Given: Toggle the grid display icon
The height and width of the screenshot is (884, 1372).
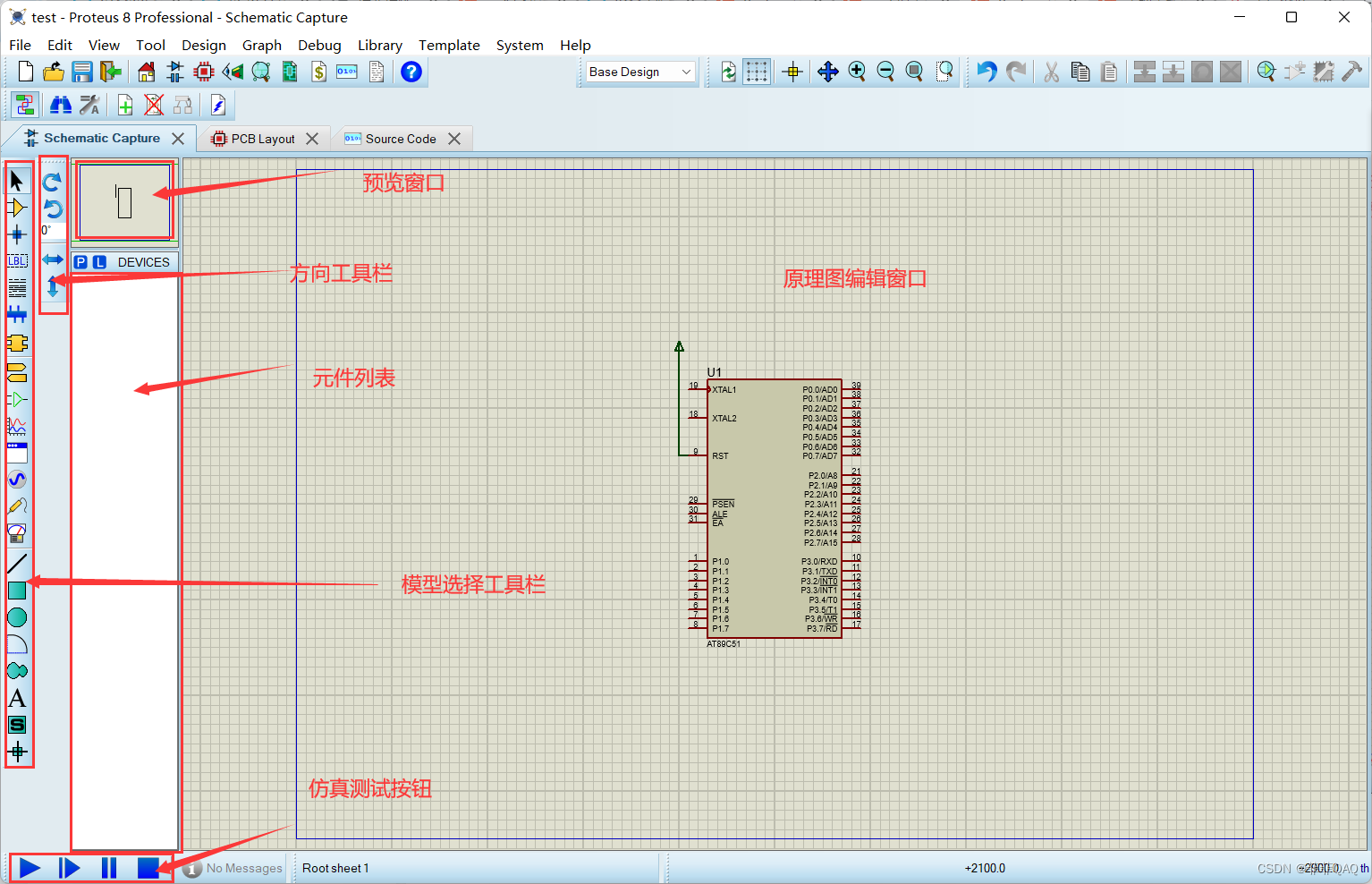Looking at the screenshot, I should click(757, 72).
